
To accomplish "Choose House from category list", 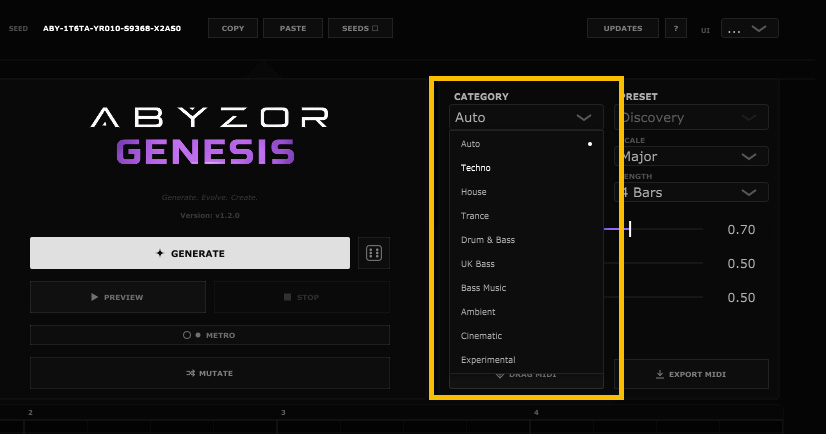I will [526, 192].
